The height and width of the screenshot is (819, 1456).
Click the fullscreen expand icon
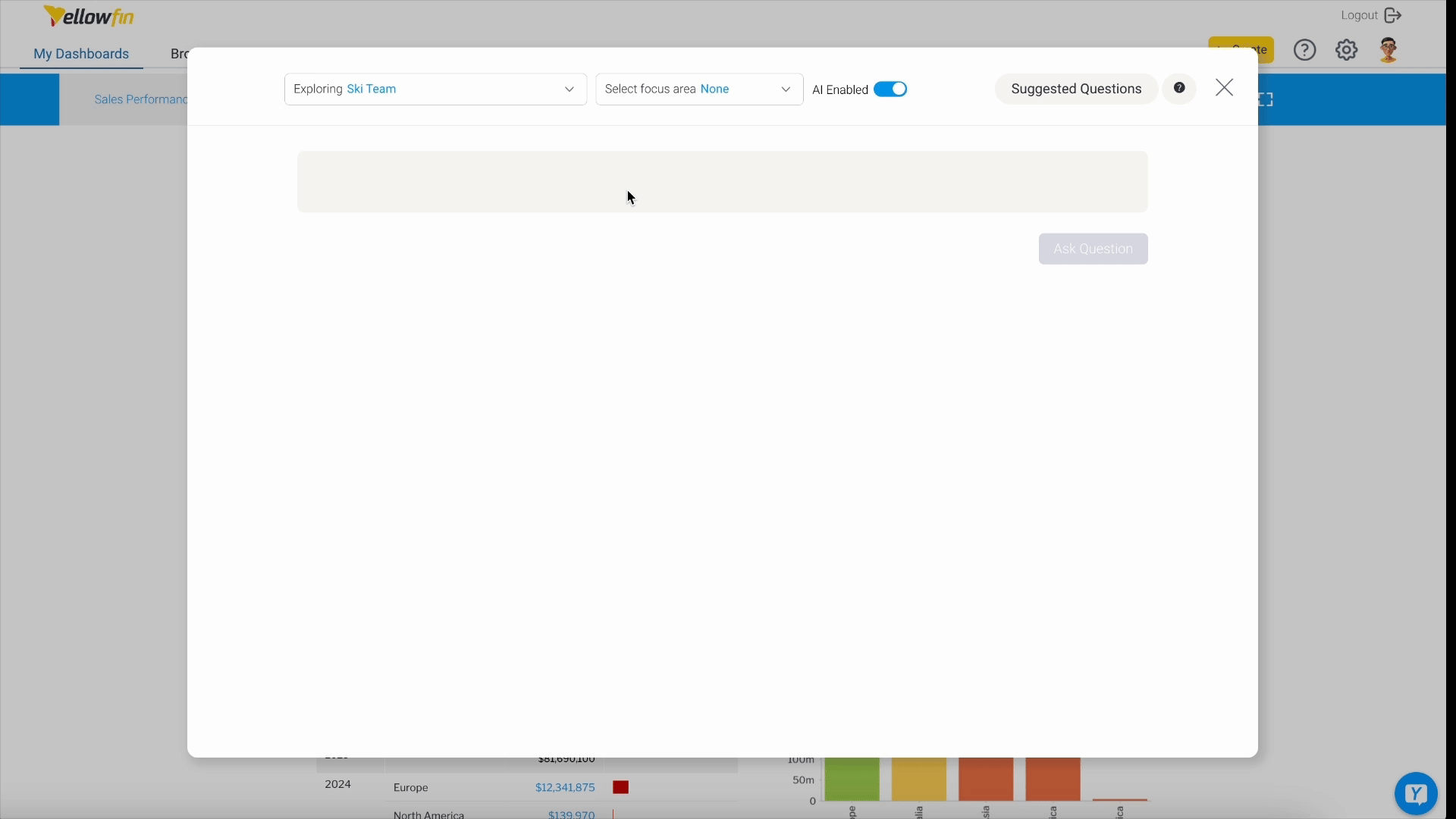point(1266,99)
